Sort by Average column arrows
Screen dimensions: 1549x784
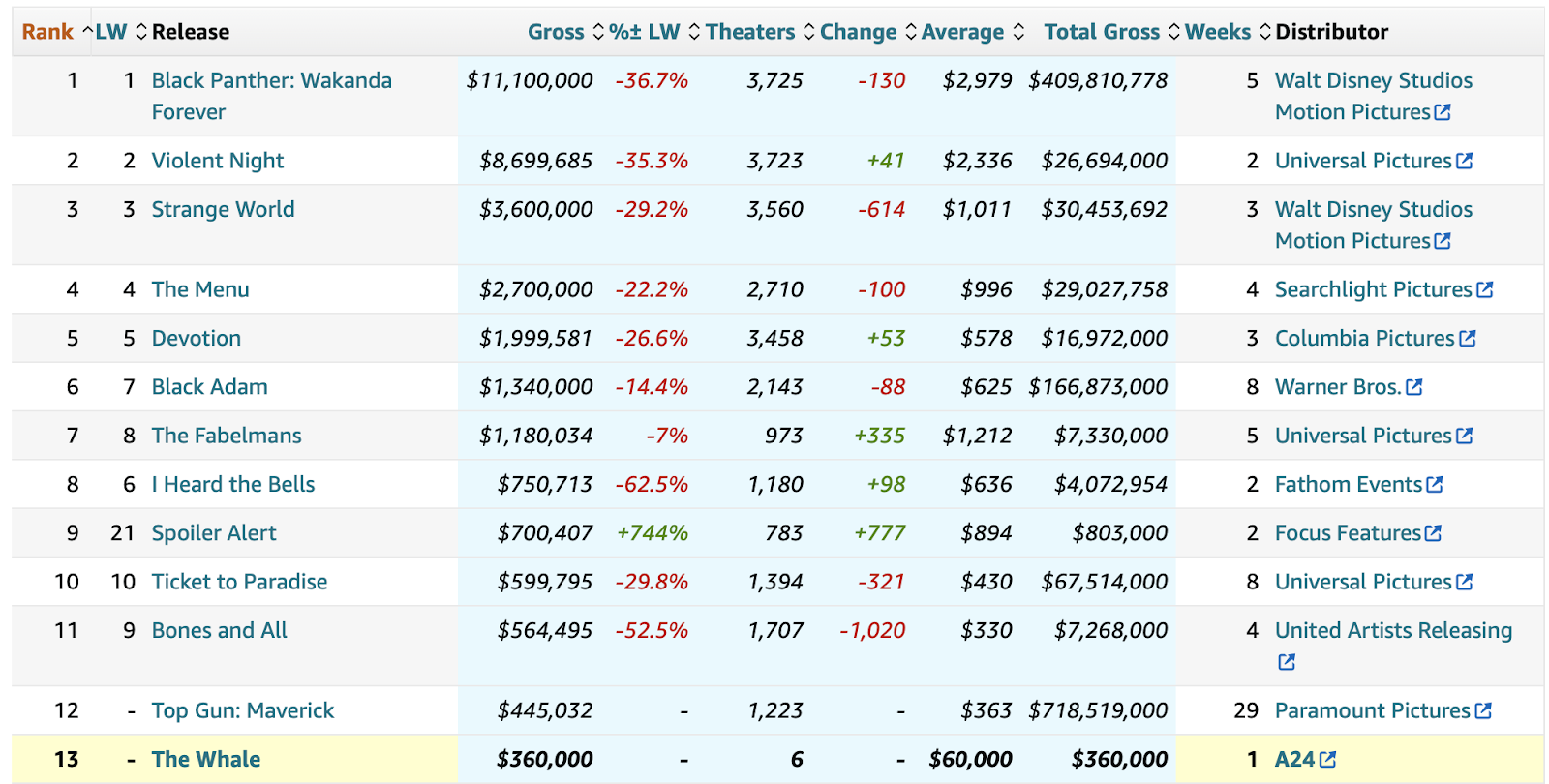tap(1018, 32)
